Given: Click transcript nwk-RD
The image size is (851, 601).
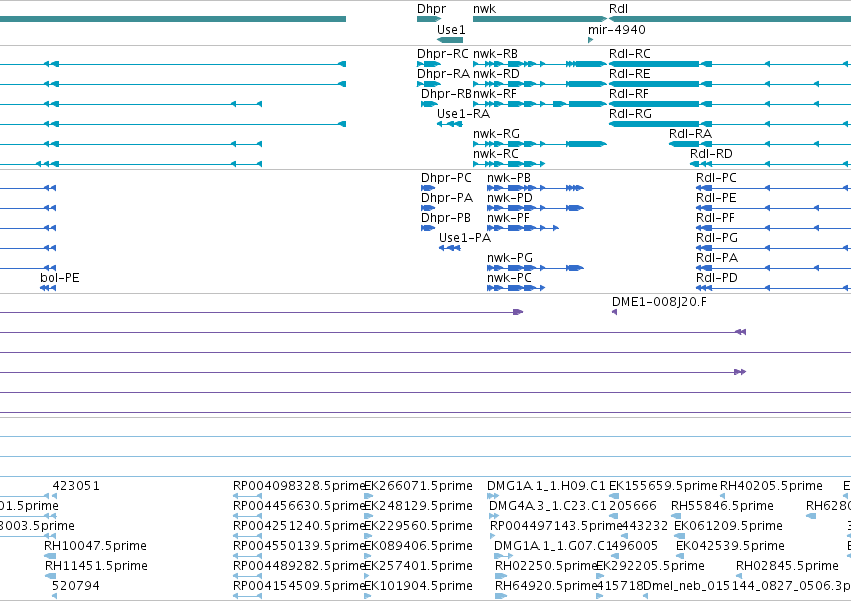Looking at the screenshot, I should (539, 84).
